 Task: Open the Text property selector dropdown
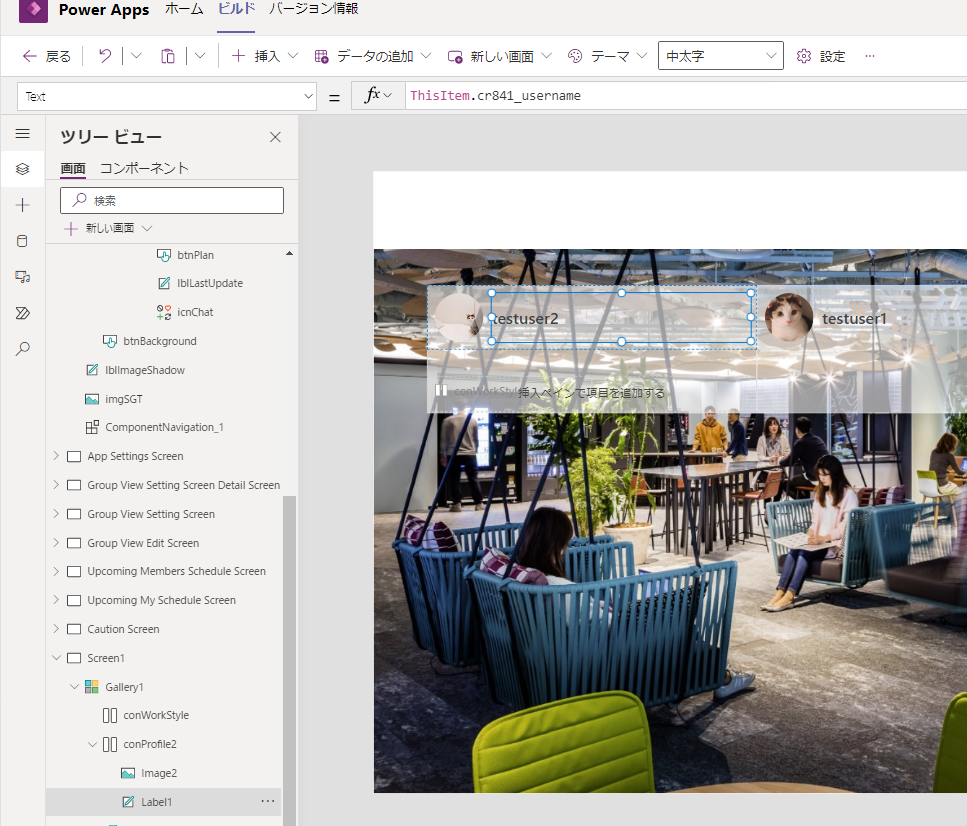click(x=168, y=97)
